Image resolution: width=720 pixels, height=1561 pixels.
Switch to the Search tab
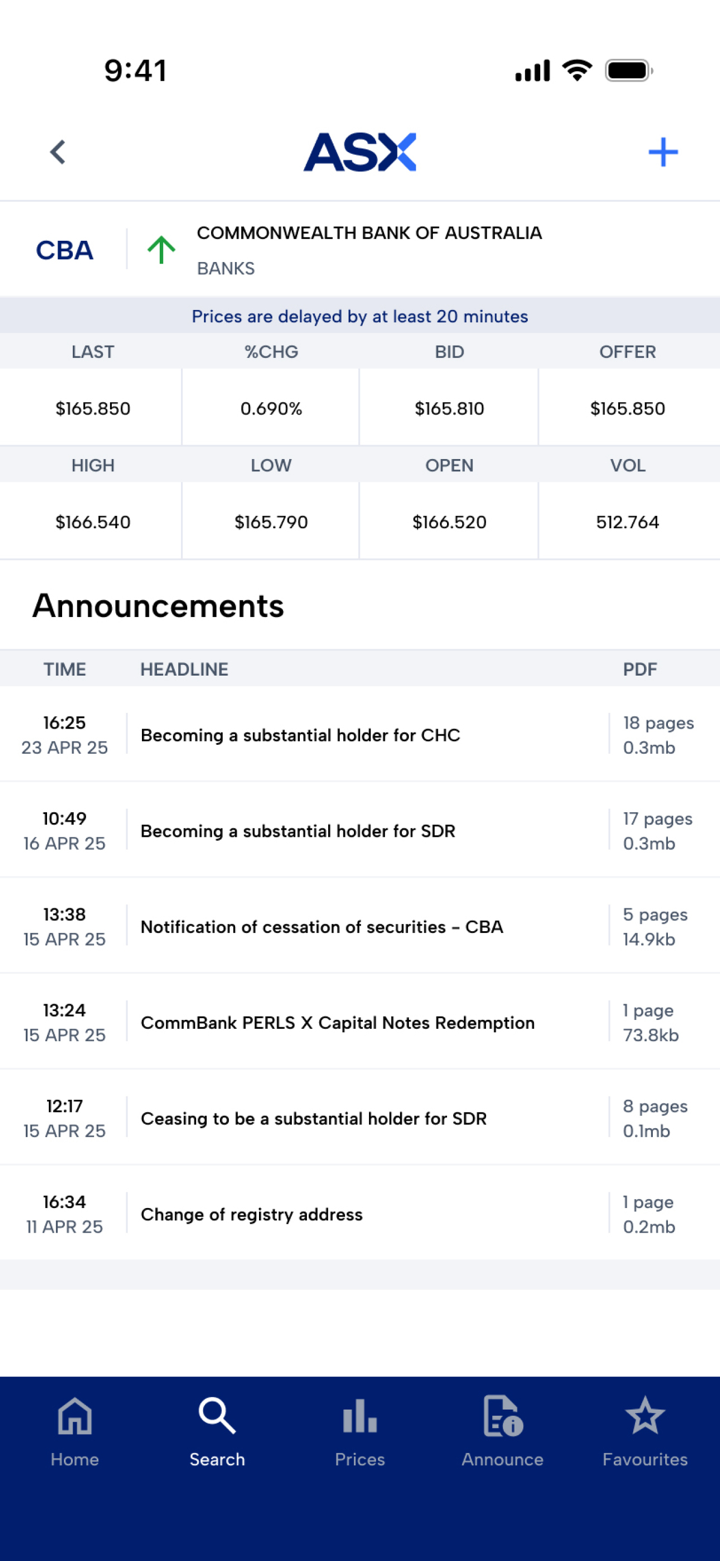pyautogui.click(x=217, y=1431)
